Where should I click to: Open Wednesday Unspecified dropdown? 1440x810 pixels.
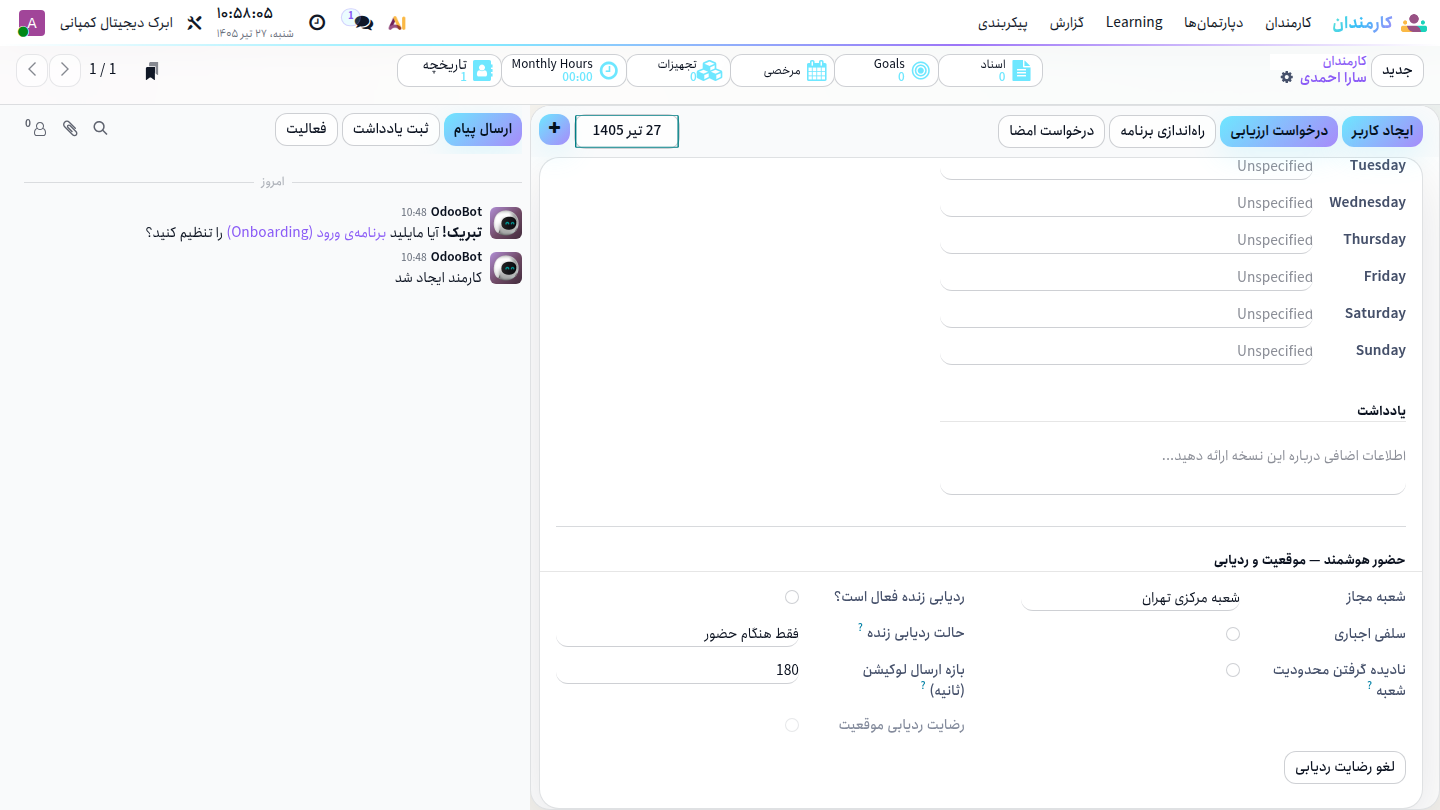point(1126,203)
